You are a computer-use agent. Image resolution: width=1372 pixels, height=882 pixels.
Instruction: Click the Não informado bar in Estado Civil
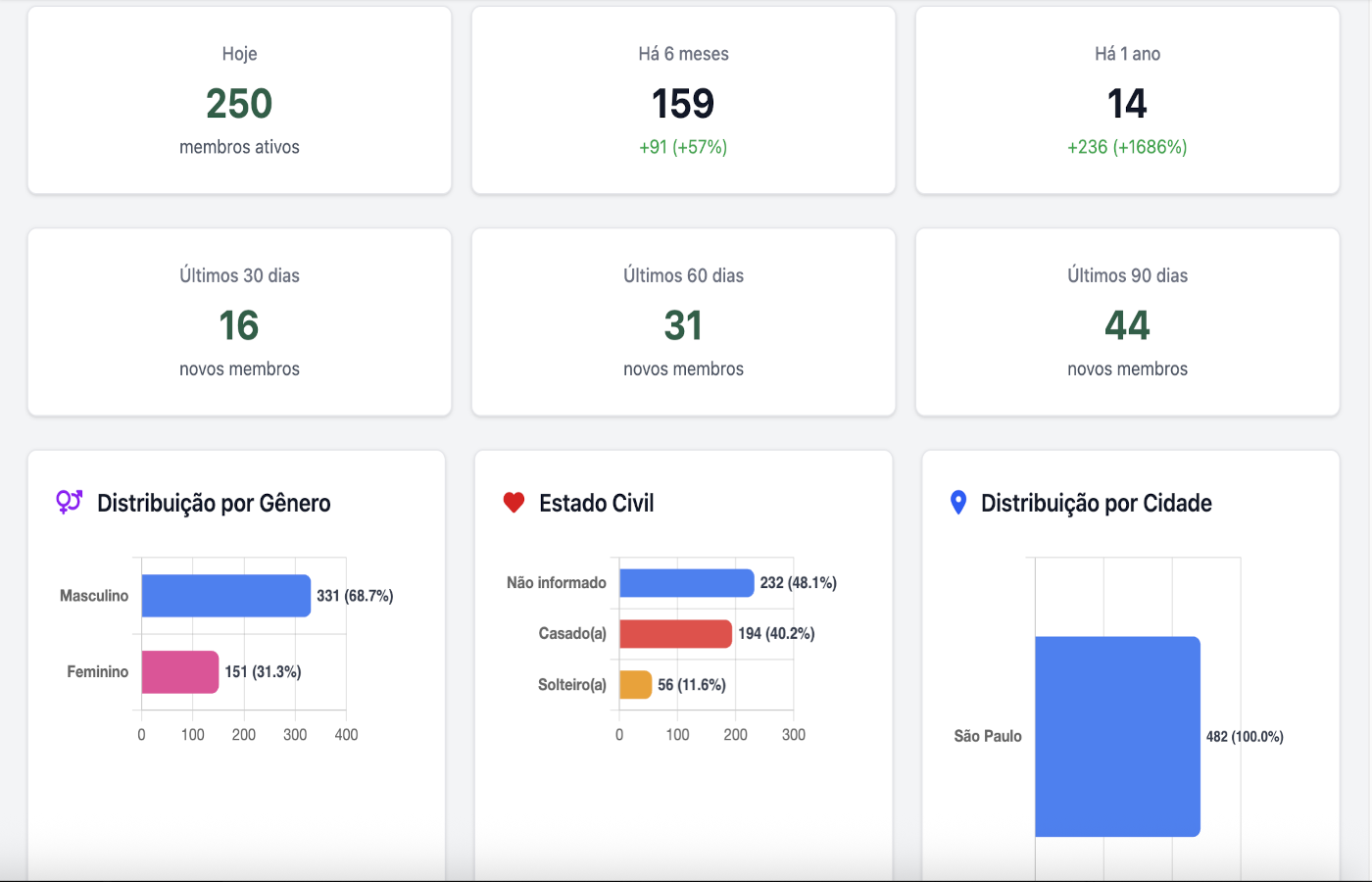click(686, 582)
